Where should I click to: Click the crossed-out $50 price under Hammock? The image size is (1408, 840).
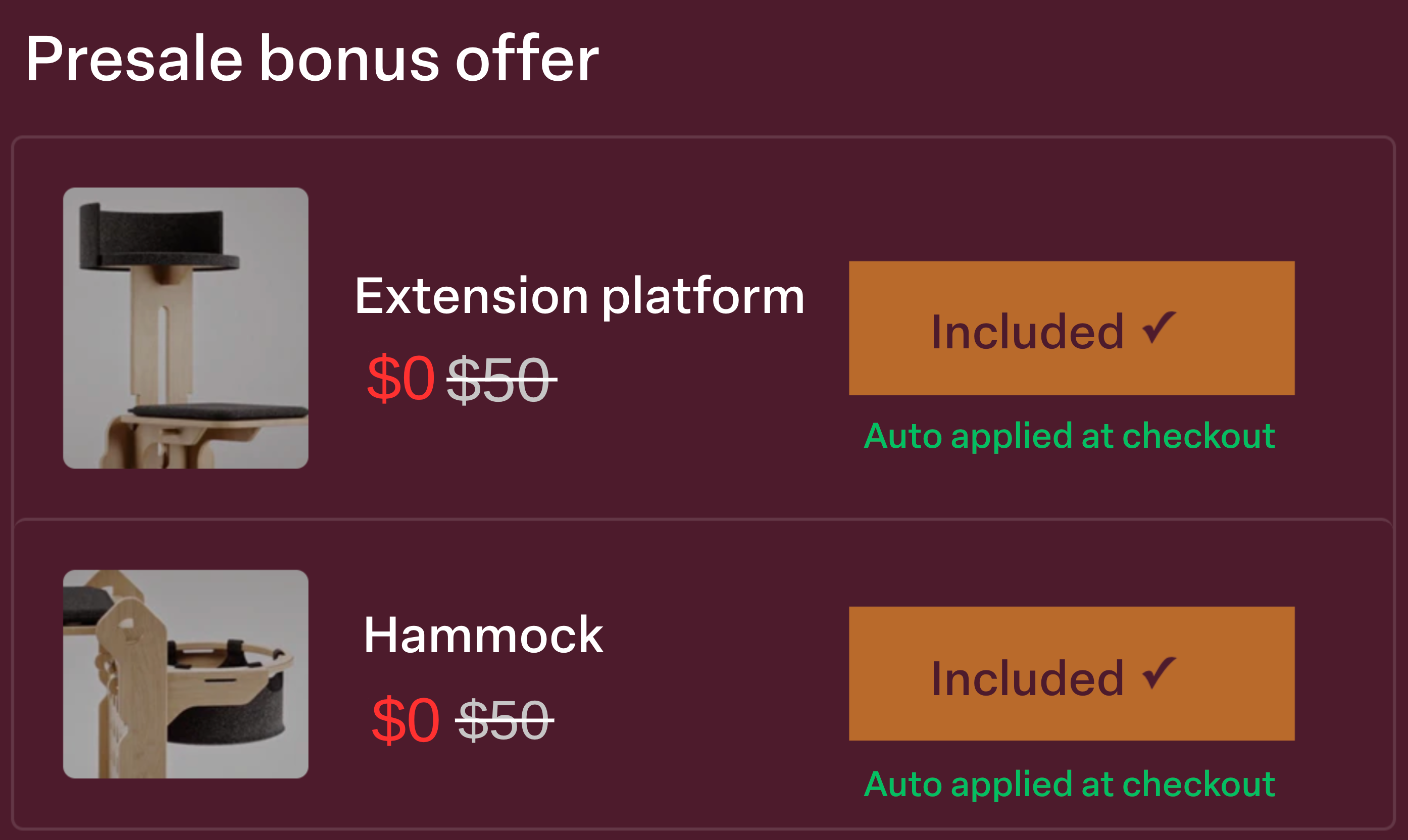504,720
